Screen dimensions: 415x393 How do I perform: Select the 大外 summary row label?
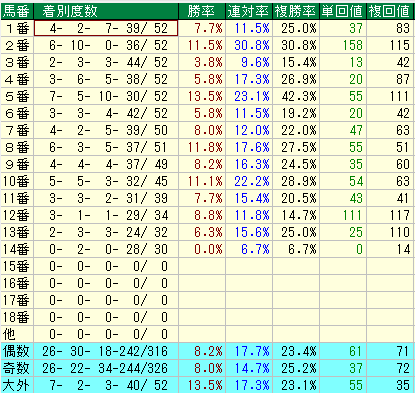[x=17, y=385]
